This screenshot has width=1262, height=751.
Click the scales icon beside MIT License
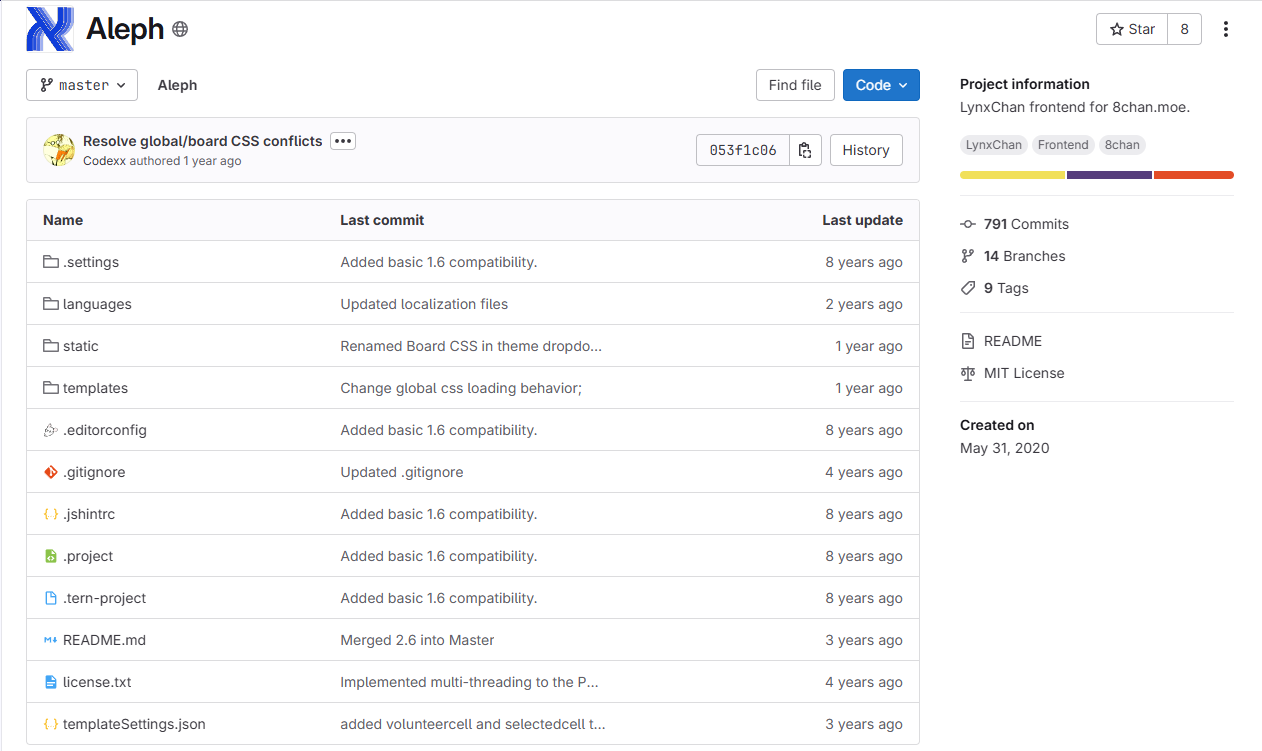(x=967, y=373)
